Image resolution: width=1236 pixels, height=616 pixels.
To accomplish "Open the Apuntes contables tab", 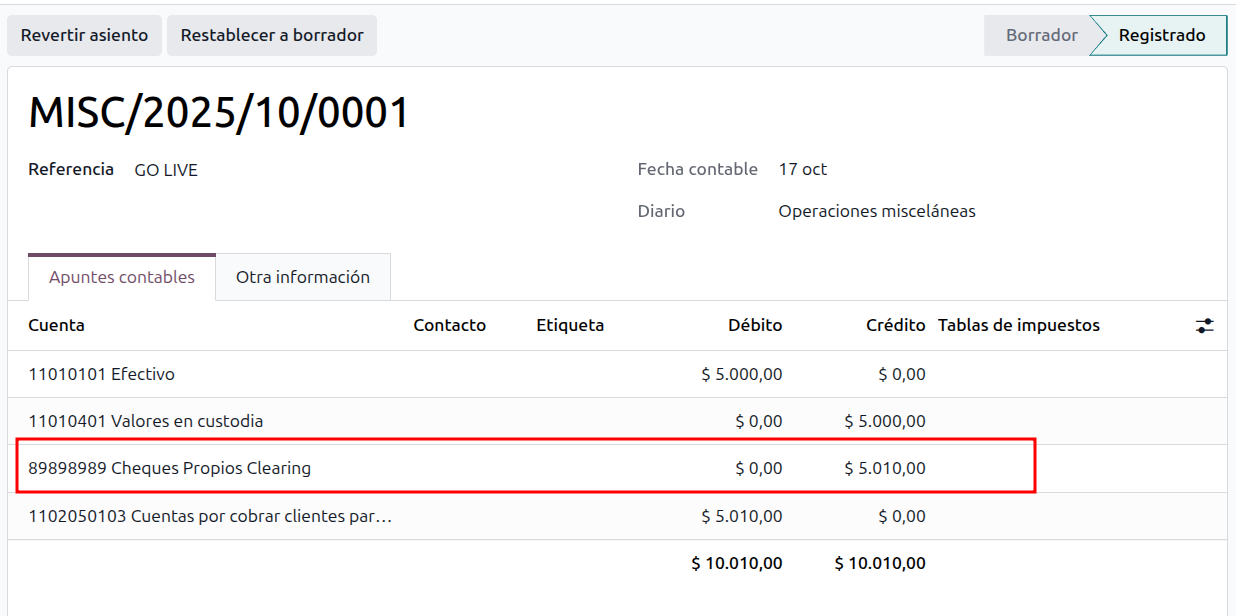I will coord(122,277).
